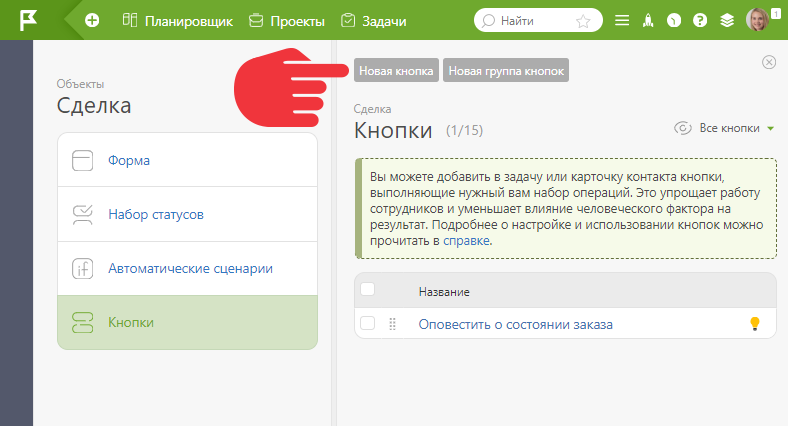Open the hamburger menu icon

click(x=622, y=21)
